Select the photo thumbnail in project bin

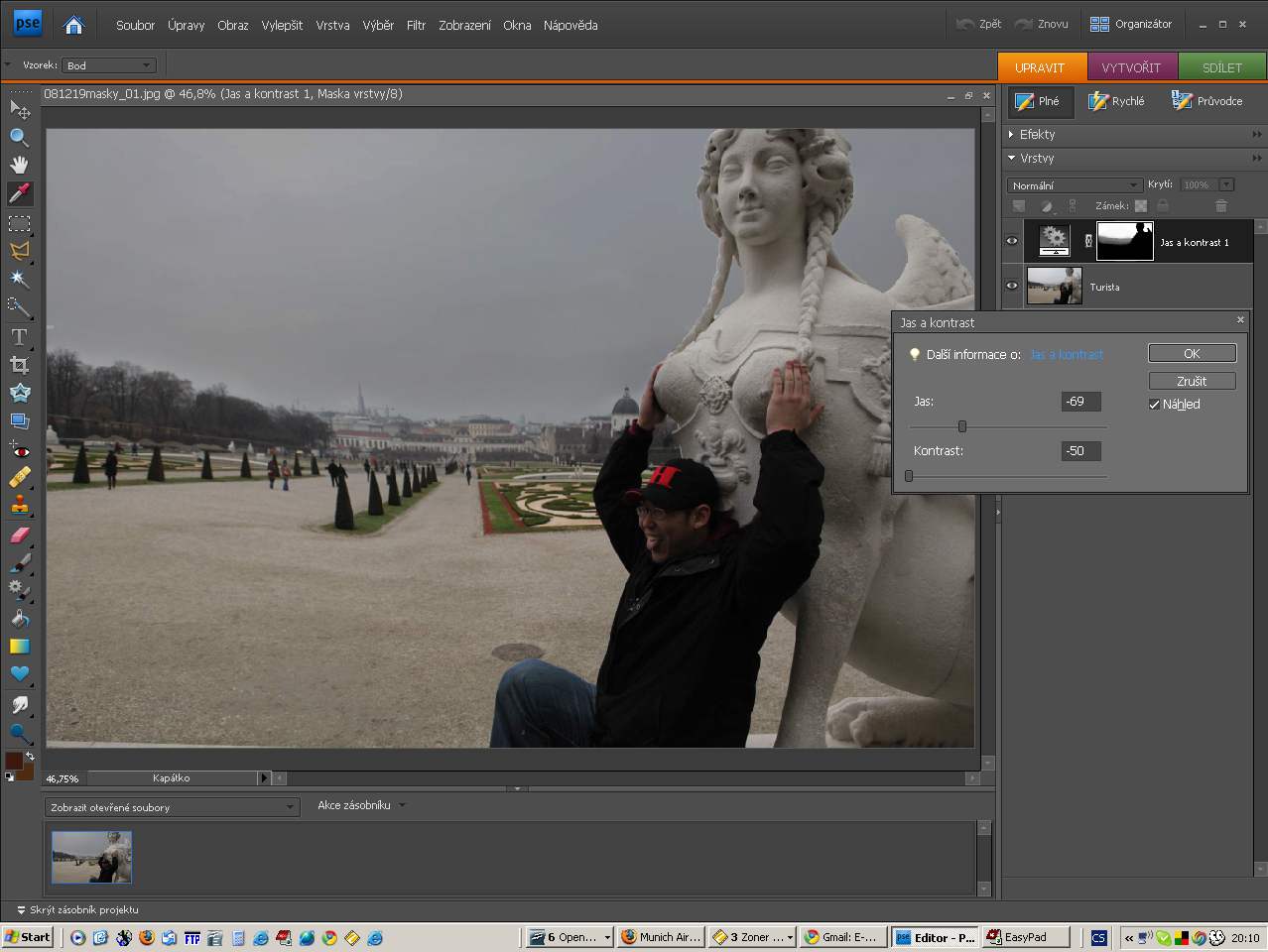(91, 857)
